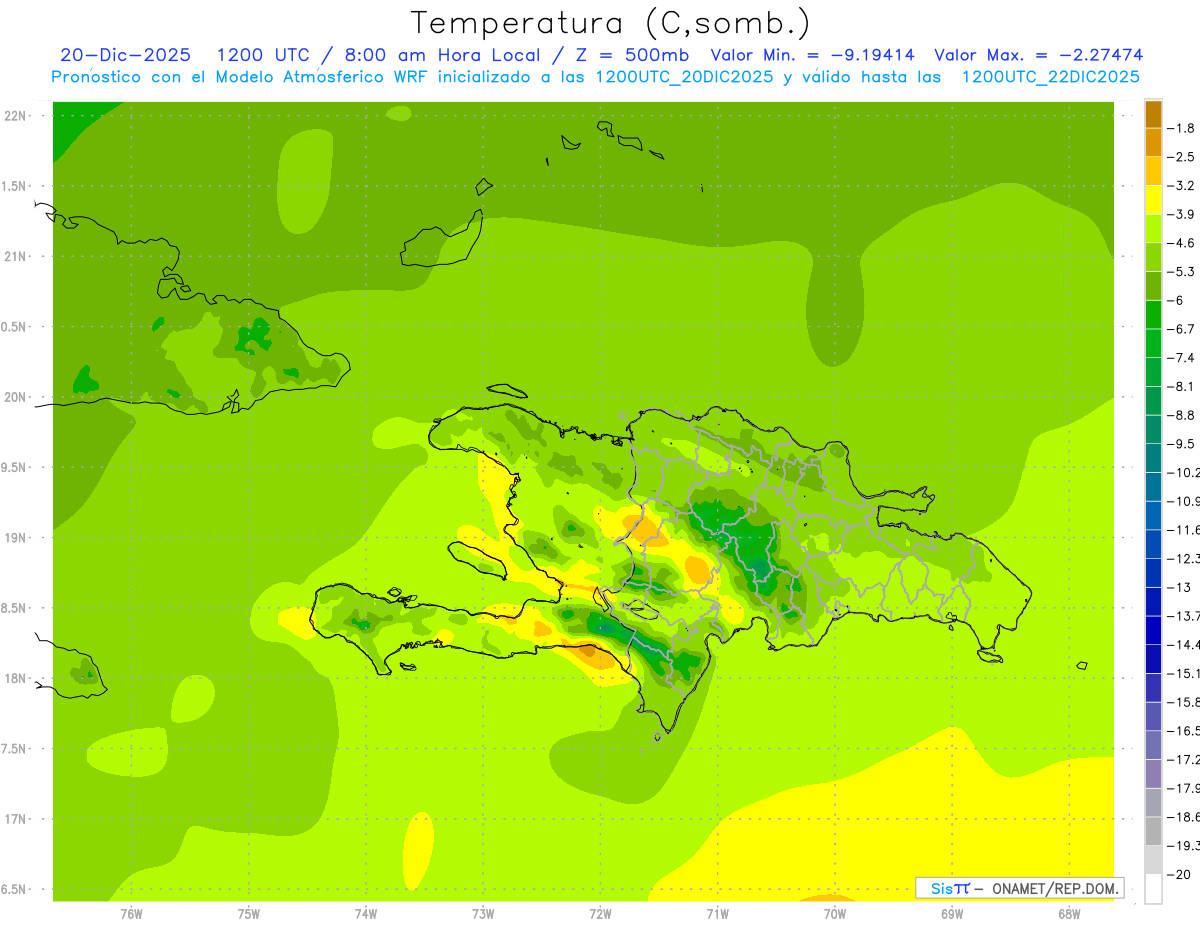Screen dimensions: 1200x927
Task: Click the '-1.8' color scale value
Action: click(1183, 129)
